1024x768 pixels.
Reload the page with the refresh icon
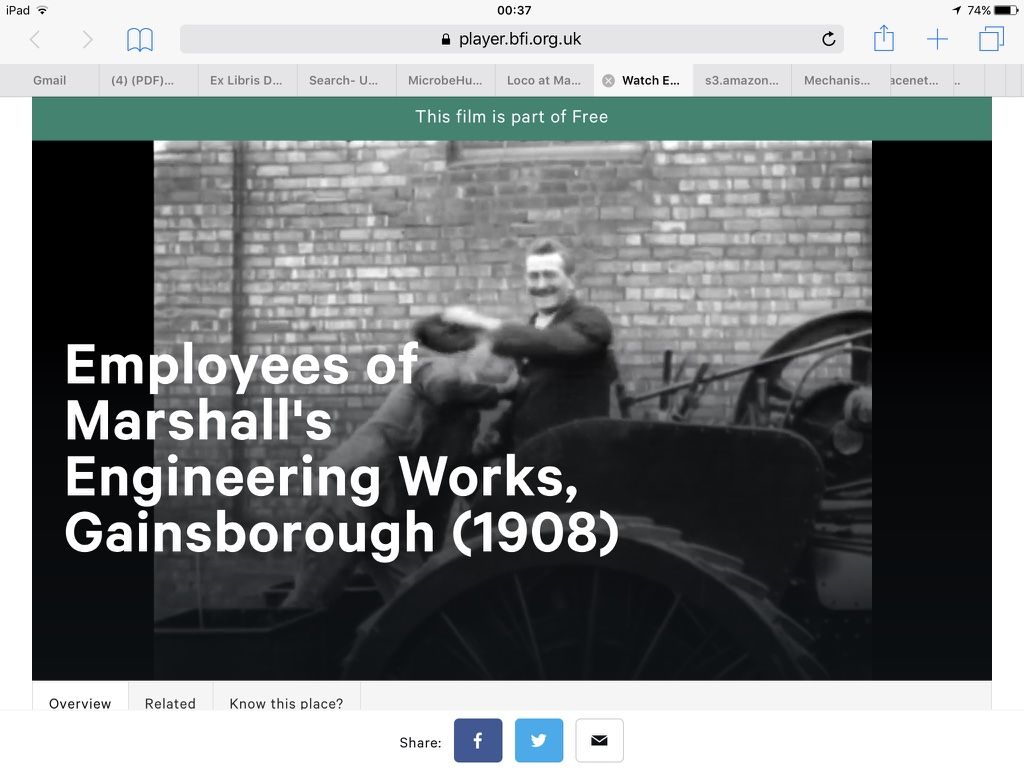pos(828,39)
